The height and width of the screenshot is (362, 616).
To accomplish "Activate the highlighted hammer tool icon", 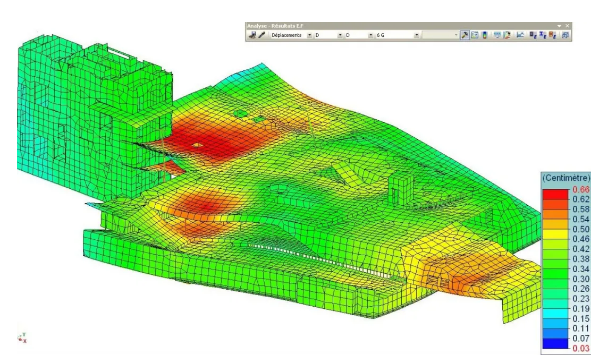I will 465,35.
